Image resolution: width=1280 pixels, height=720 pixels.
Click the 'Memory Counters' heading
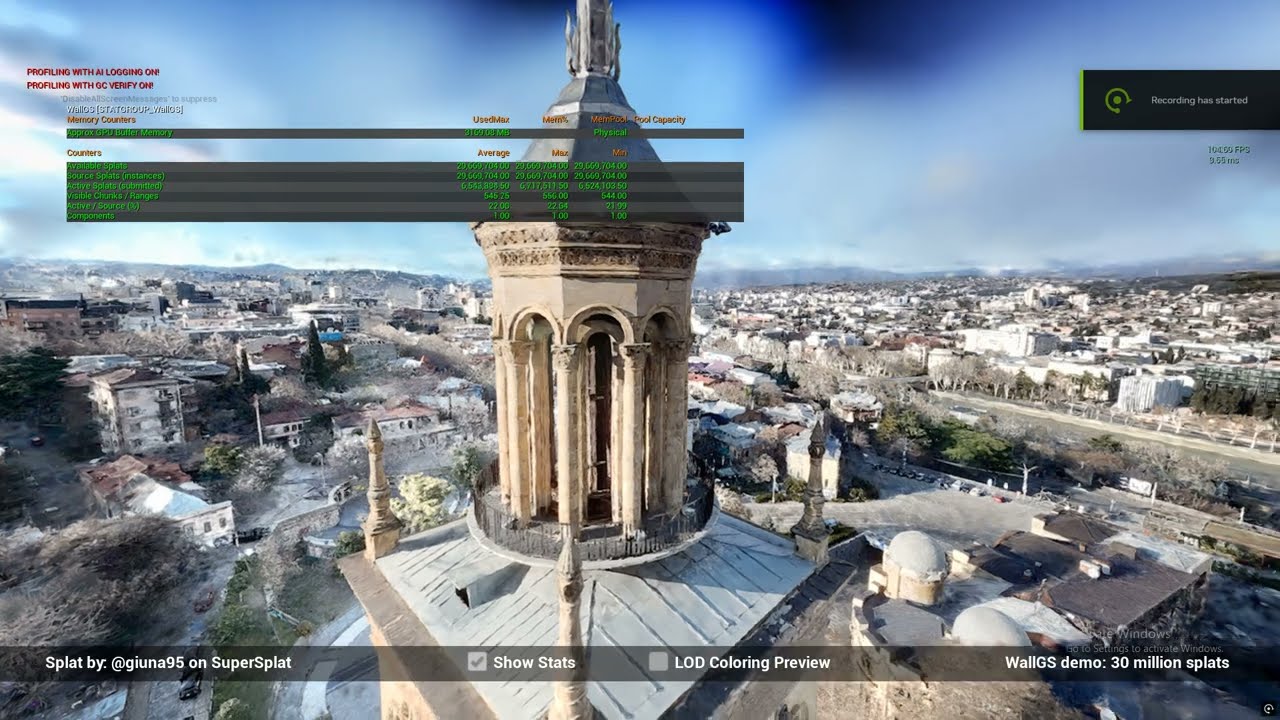click(101, 120)
